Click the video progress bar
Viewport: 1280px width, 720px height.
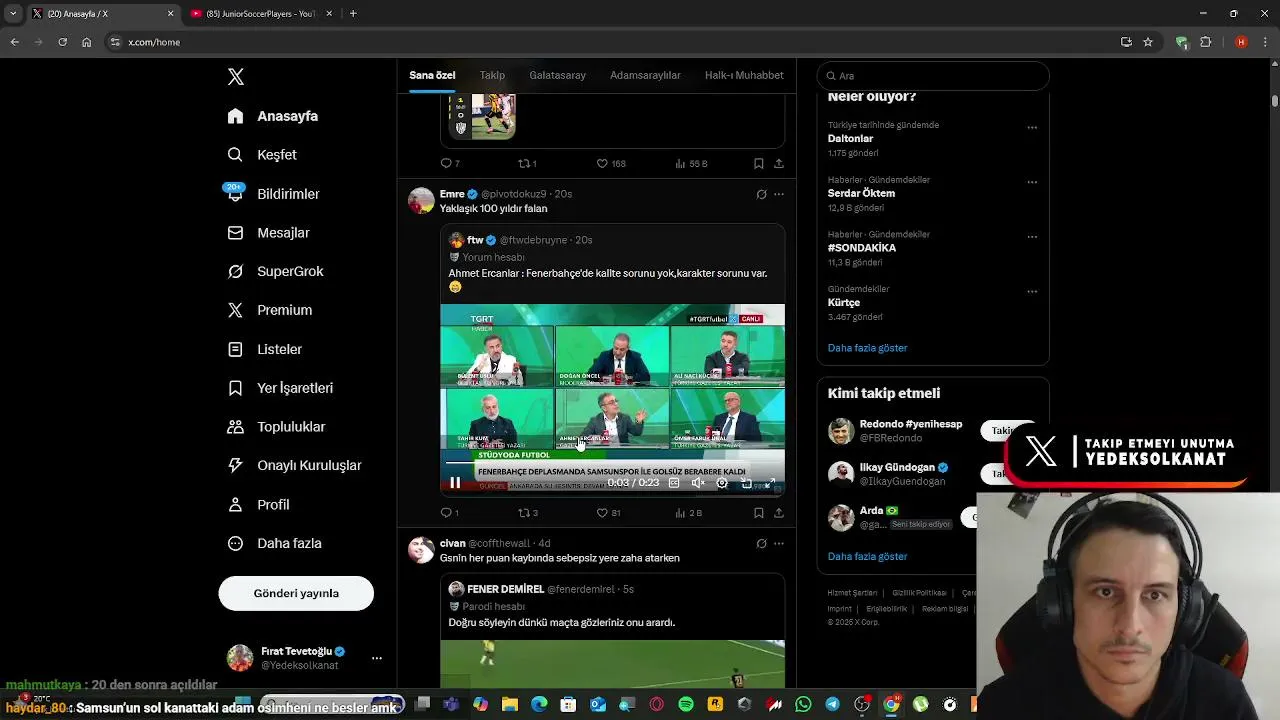(612, 464)
